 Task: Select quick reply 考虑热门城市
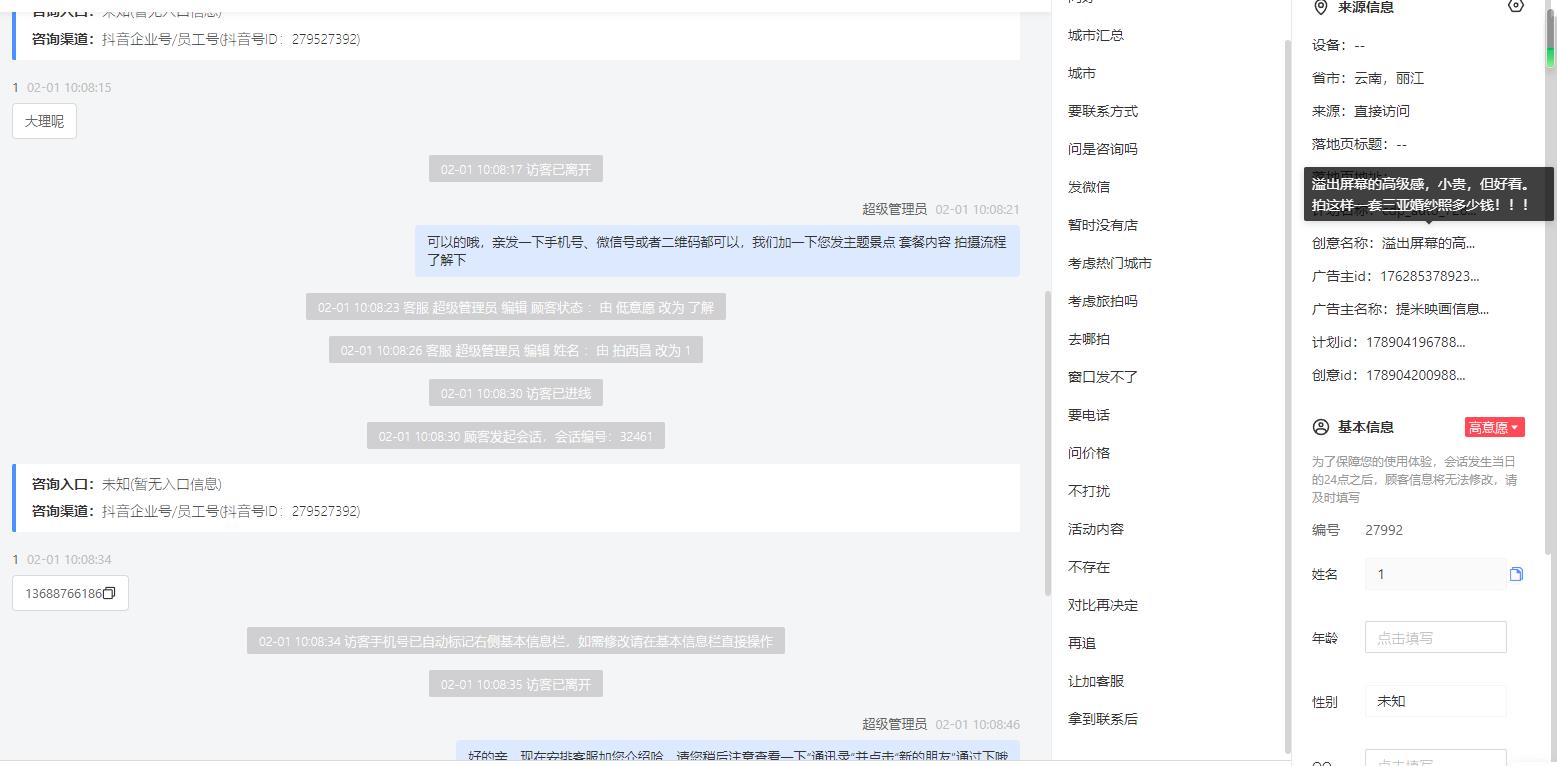[x=1110, y=263]
